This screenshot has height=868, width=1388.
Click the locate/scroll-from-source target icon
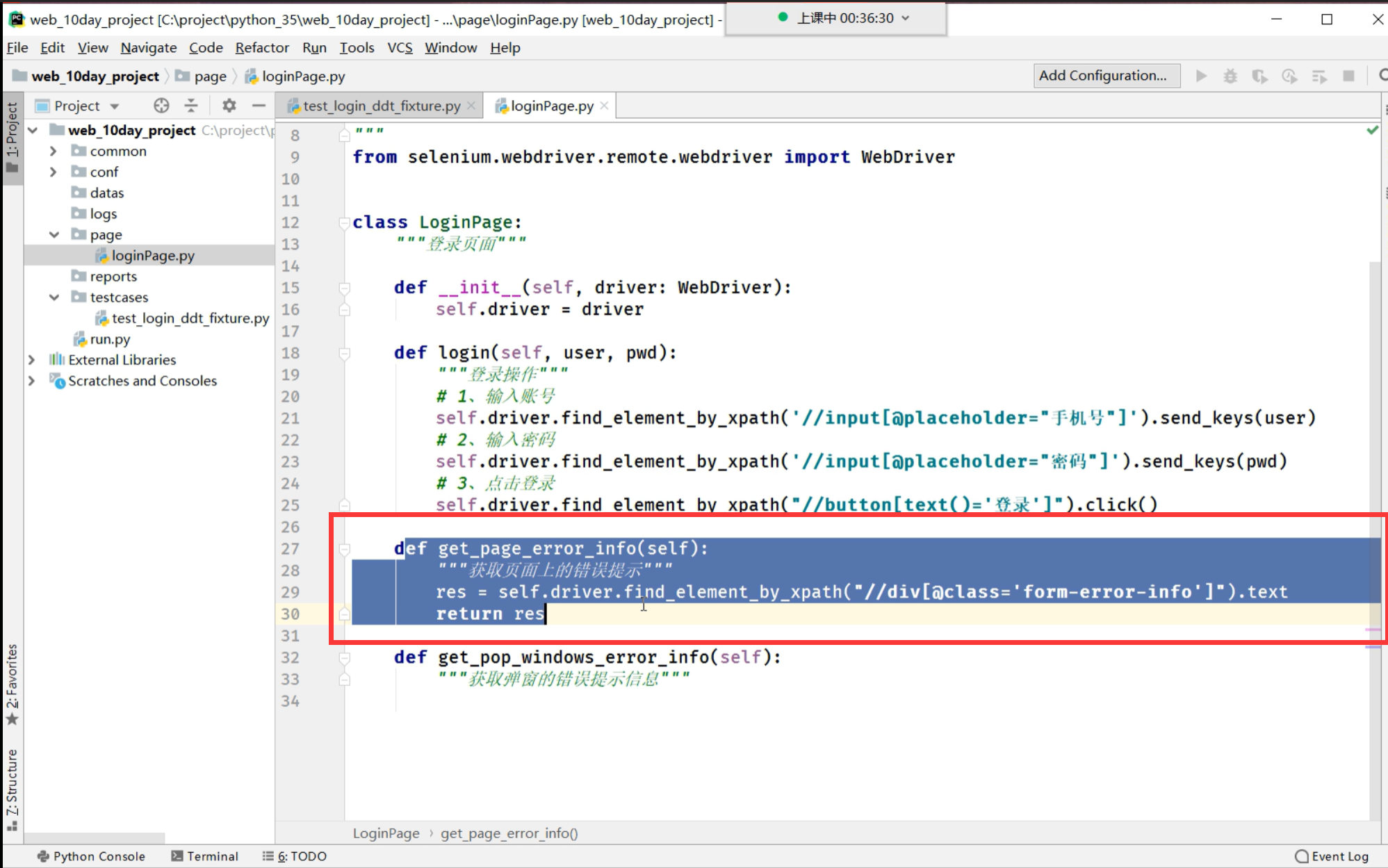pyautogui.click(x=161, y=106)
